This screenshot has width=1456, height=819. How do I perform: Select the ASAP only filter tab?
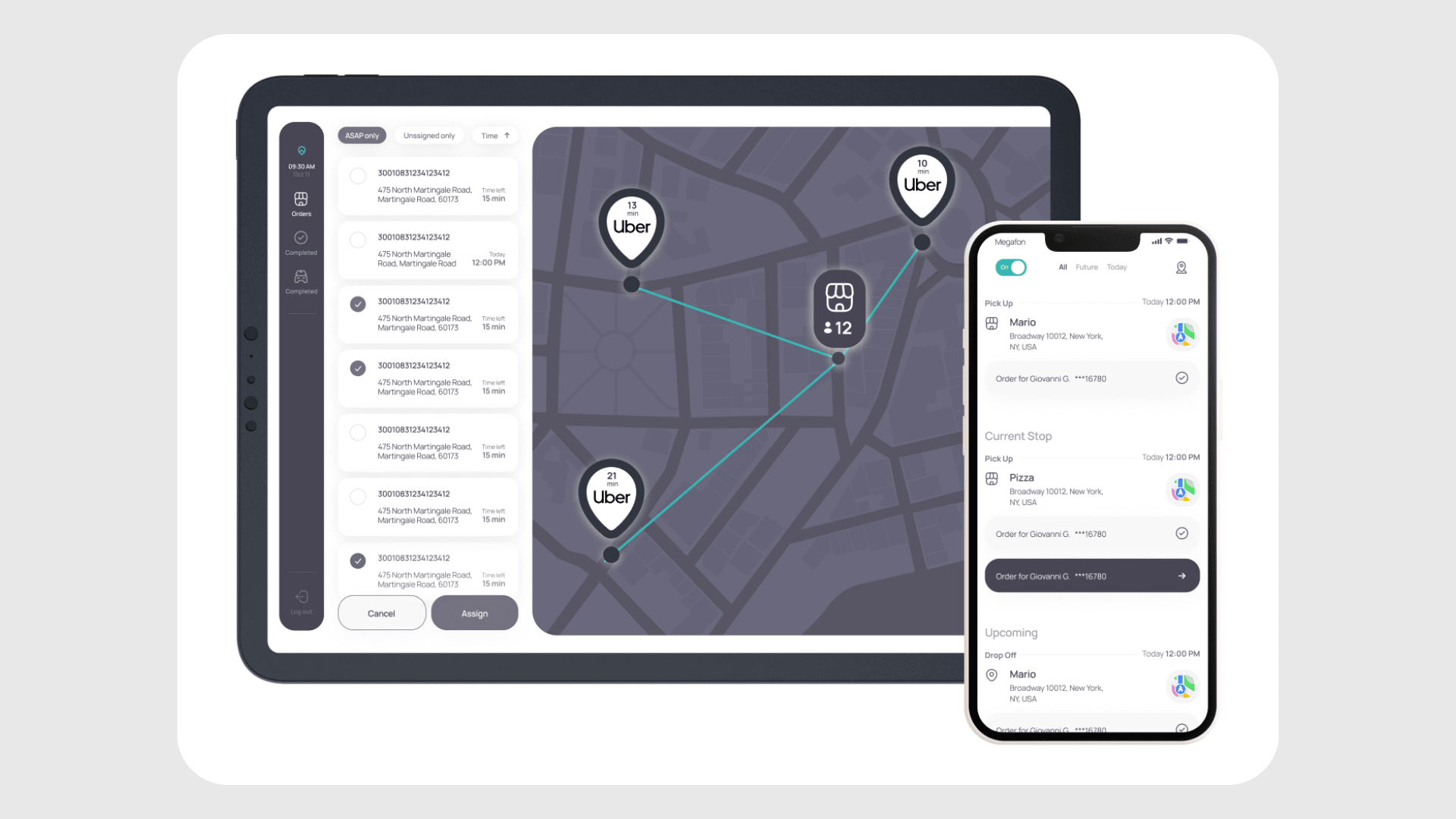[x=362, y=135]
